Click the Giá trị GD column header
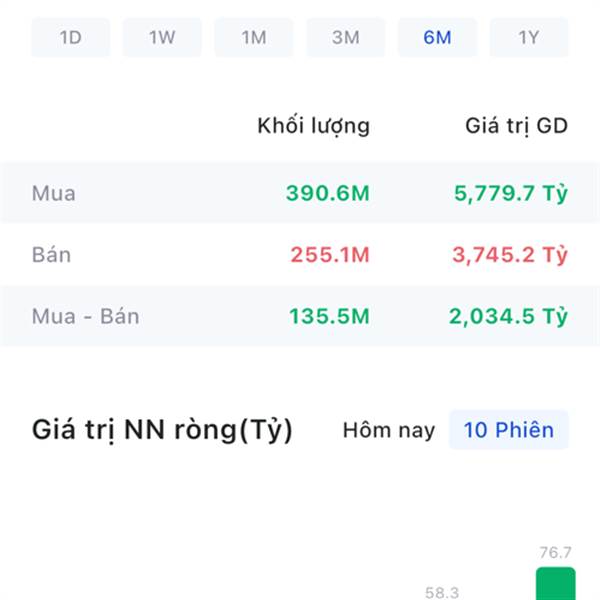This screenshot has height=600, width=600. click(516, 126)
